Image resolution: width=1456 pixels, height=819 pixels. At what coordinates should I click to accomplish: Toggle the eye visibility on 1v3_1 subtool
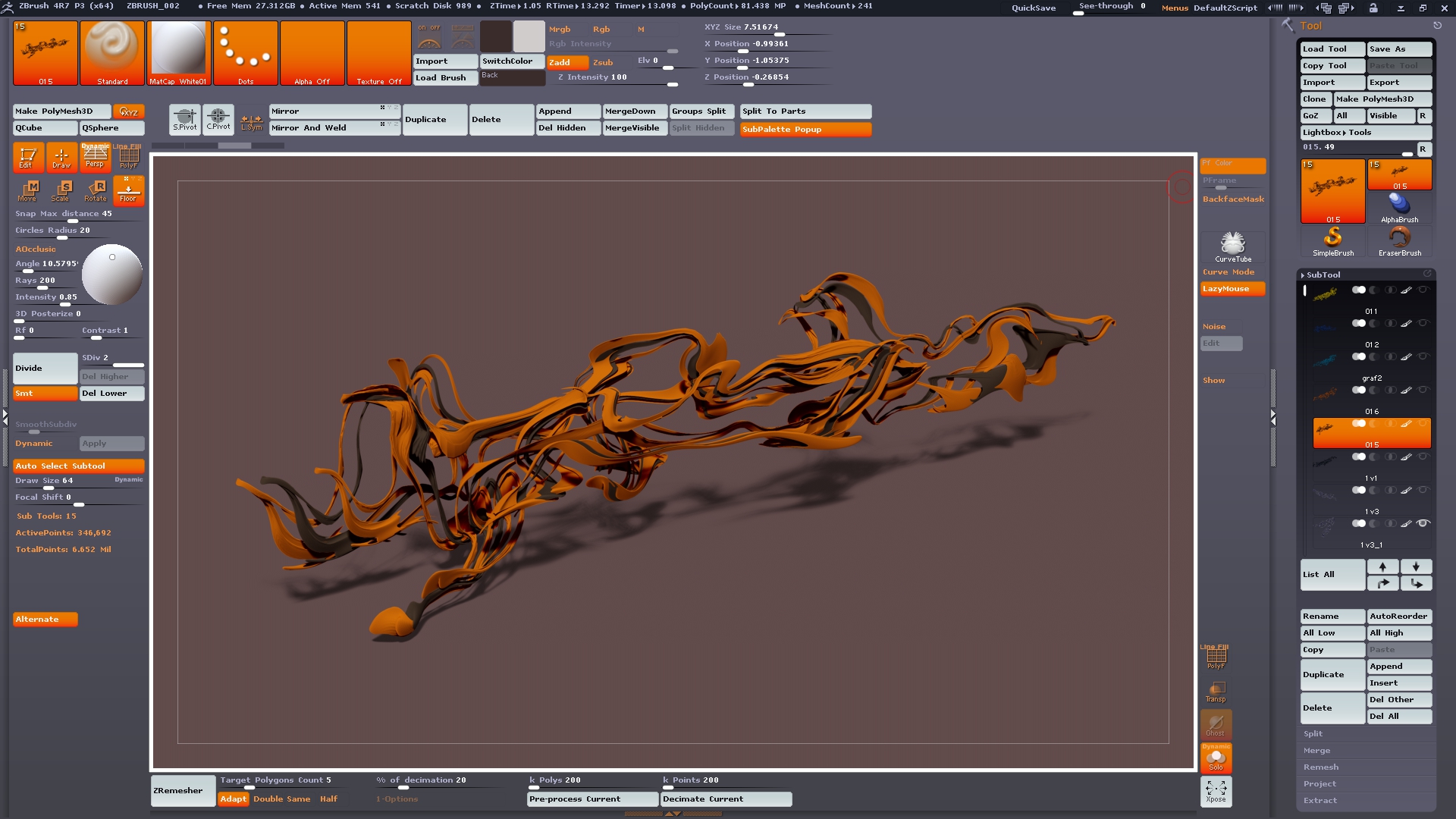tap(1423, 523)
